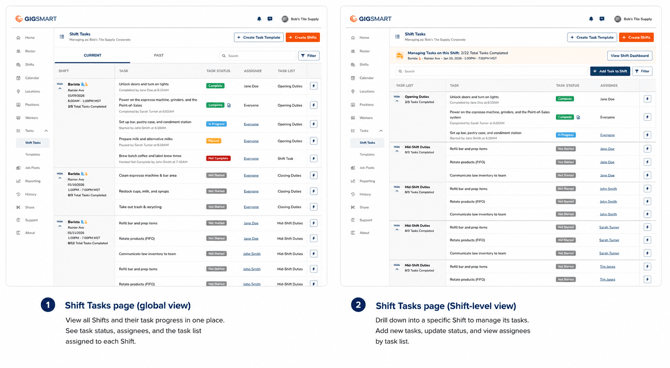
Task: Open Locations in the global view sidebar
Action: pos(28,91)
